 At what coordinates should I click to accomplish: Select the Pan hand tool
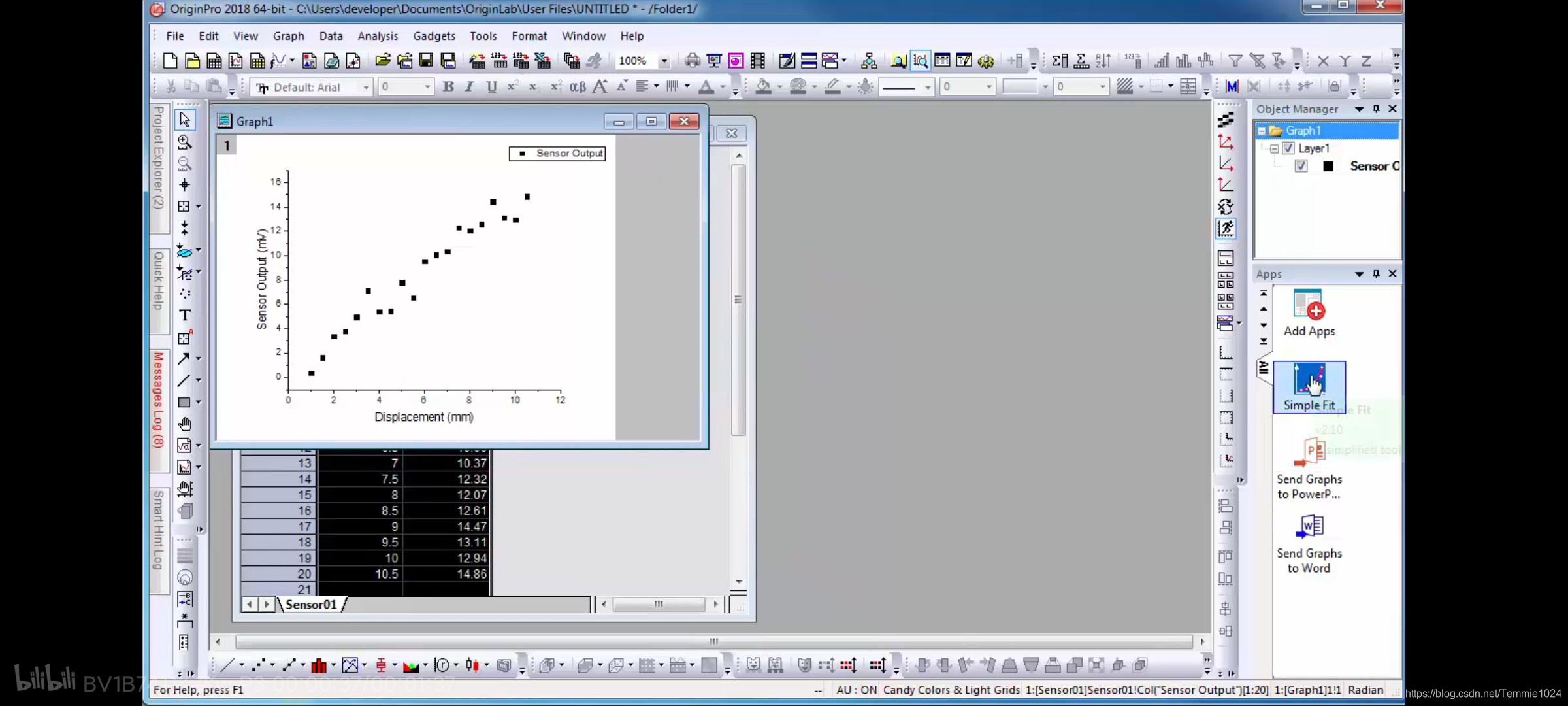point(185,424)
